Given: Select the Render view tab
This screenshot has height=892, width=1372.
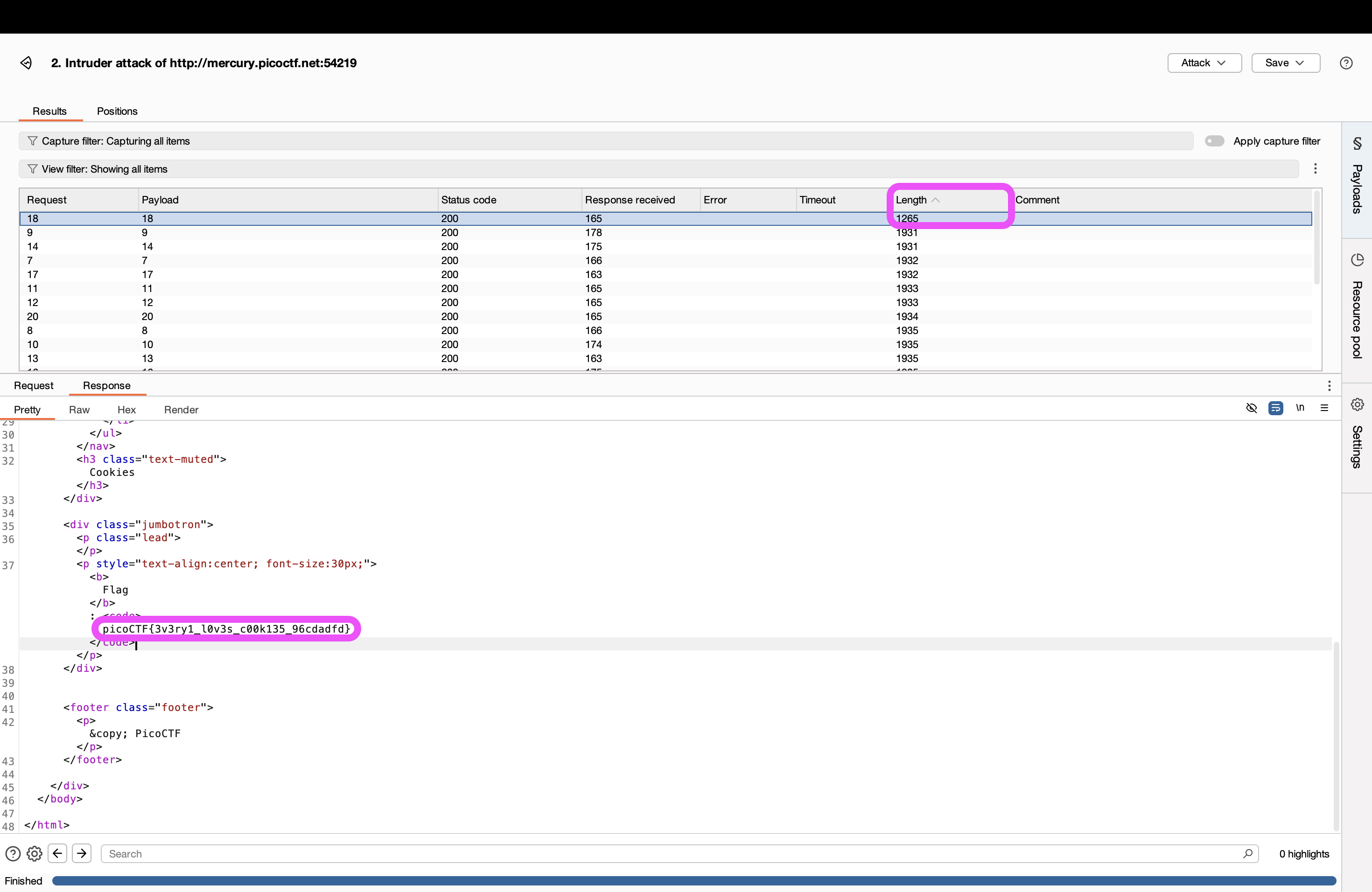Looking at the screenshot, I should pyautogui.click(x=181, y=410).
